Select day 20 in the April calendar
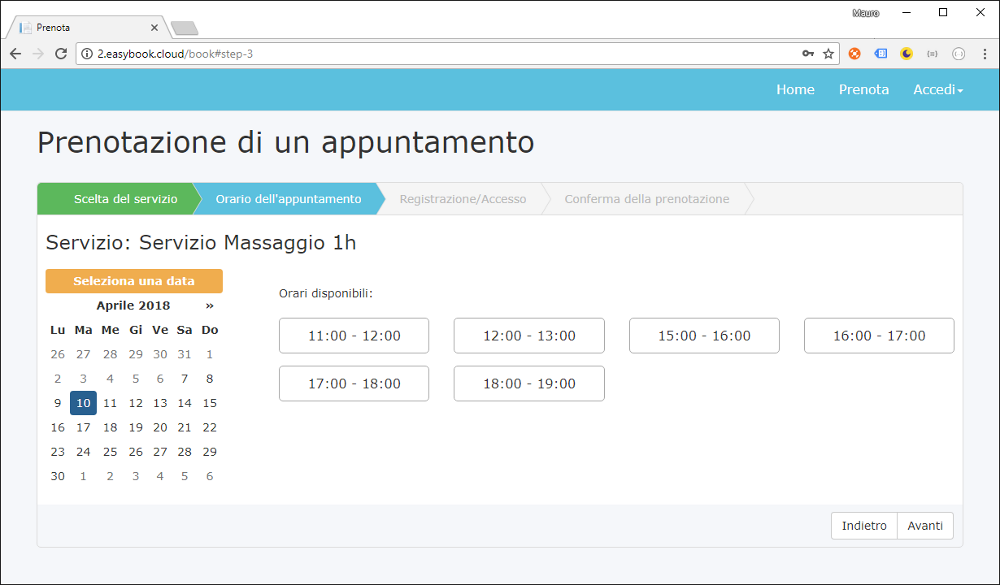The width and height of the screenshot is (1000, 585). pos(160,427)
